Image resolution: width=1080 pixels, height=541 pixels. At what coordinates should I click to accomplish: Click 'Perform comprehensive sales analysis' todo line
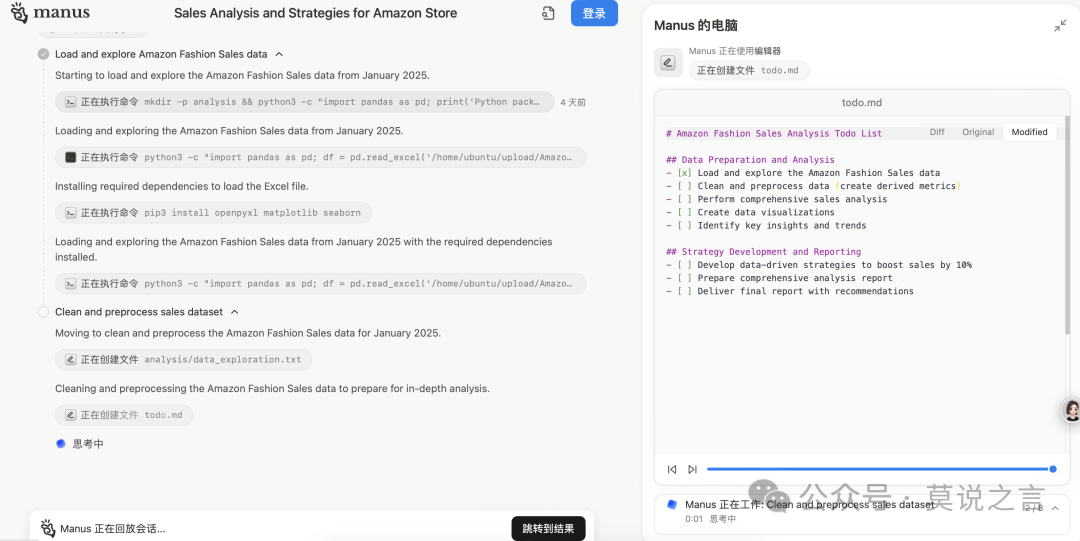[777, 199]
